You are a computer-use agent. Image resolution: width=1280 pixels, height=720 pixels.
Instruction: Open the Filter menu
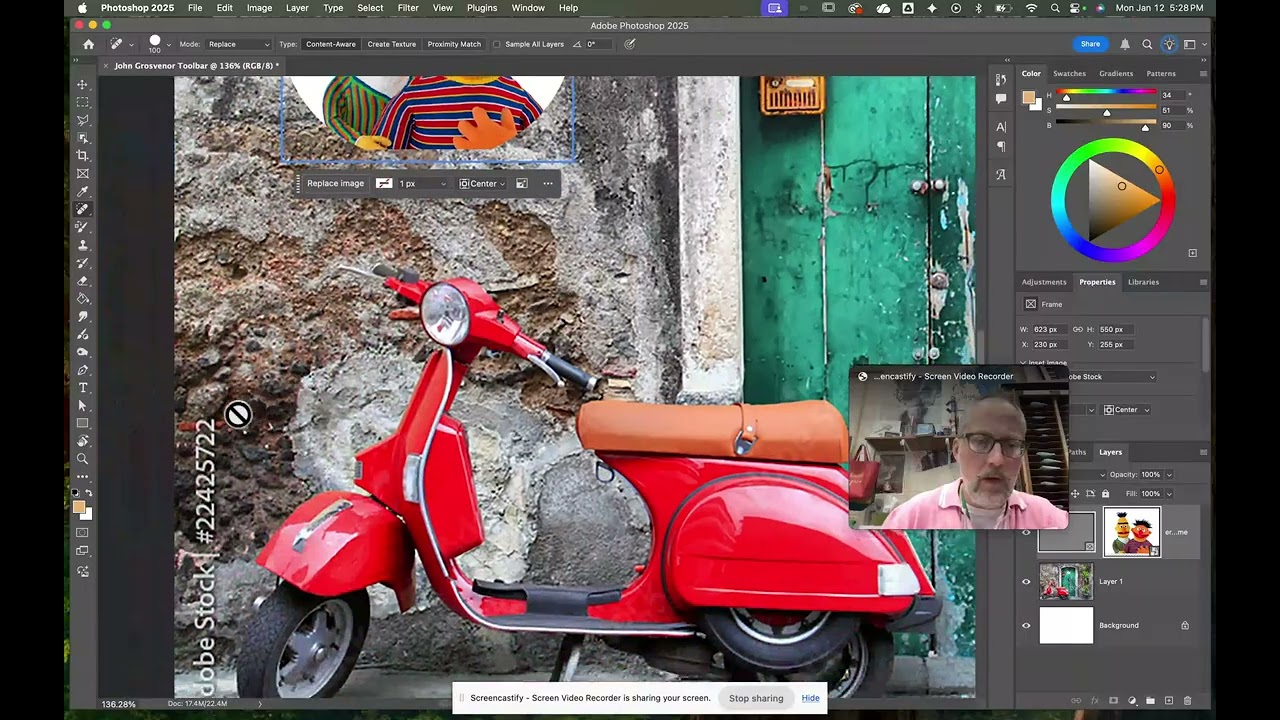[x=408, y=8]
